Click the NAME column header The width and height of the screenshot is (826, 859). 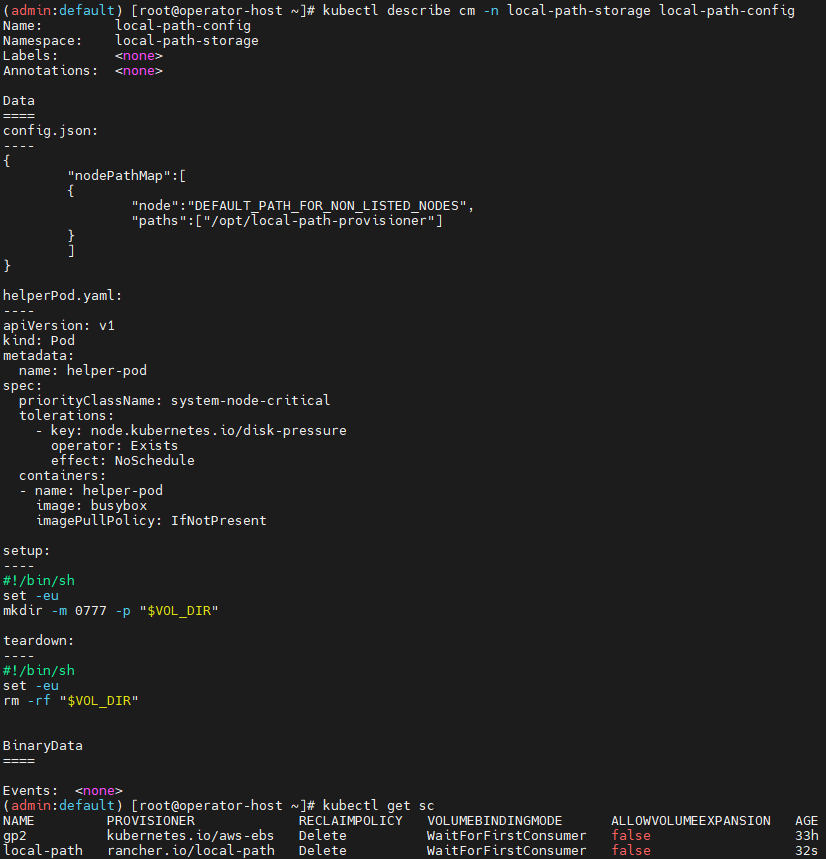point(19,821)
